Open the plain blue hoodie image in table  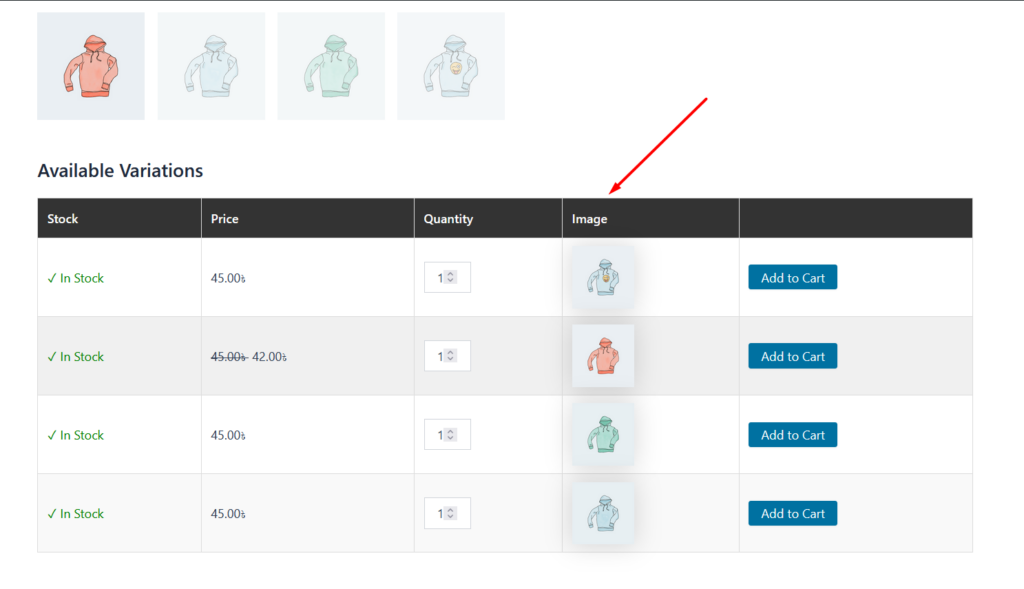point(603,513)
